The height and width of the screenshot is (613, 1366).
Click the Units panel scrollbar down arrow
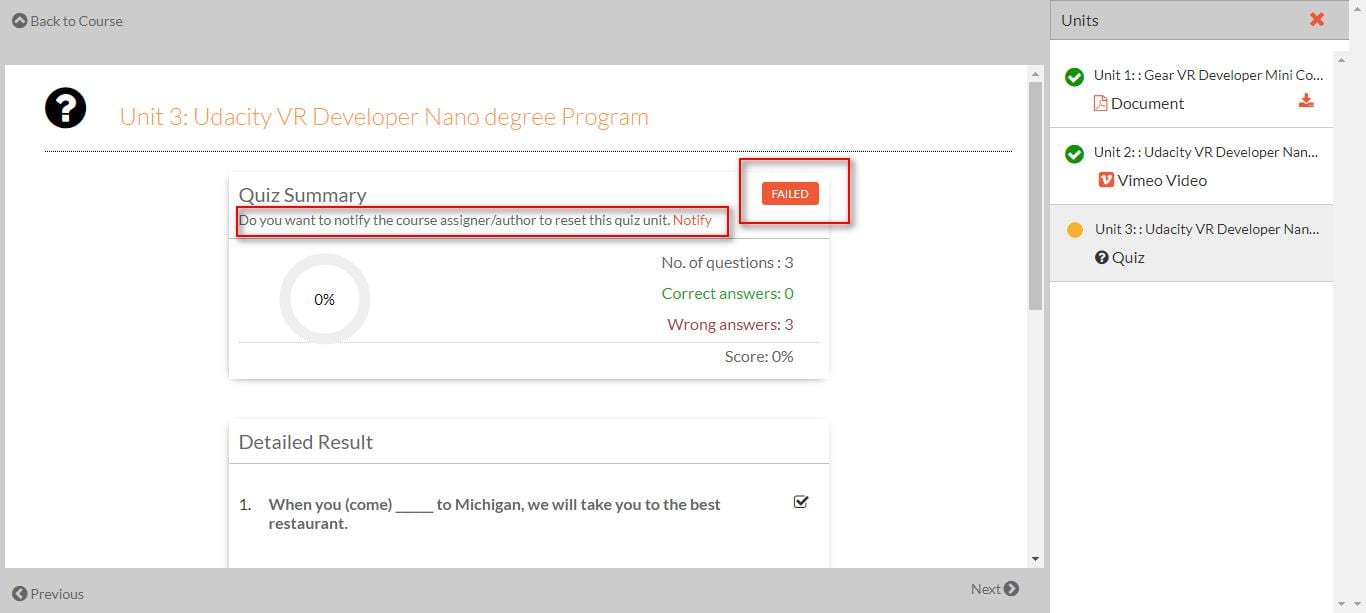coord(1340,604)
